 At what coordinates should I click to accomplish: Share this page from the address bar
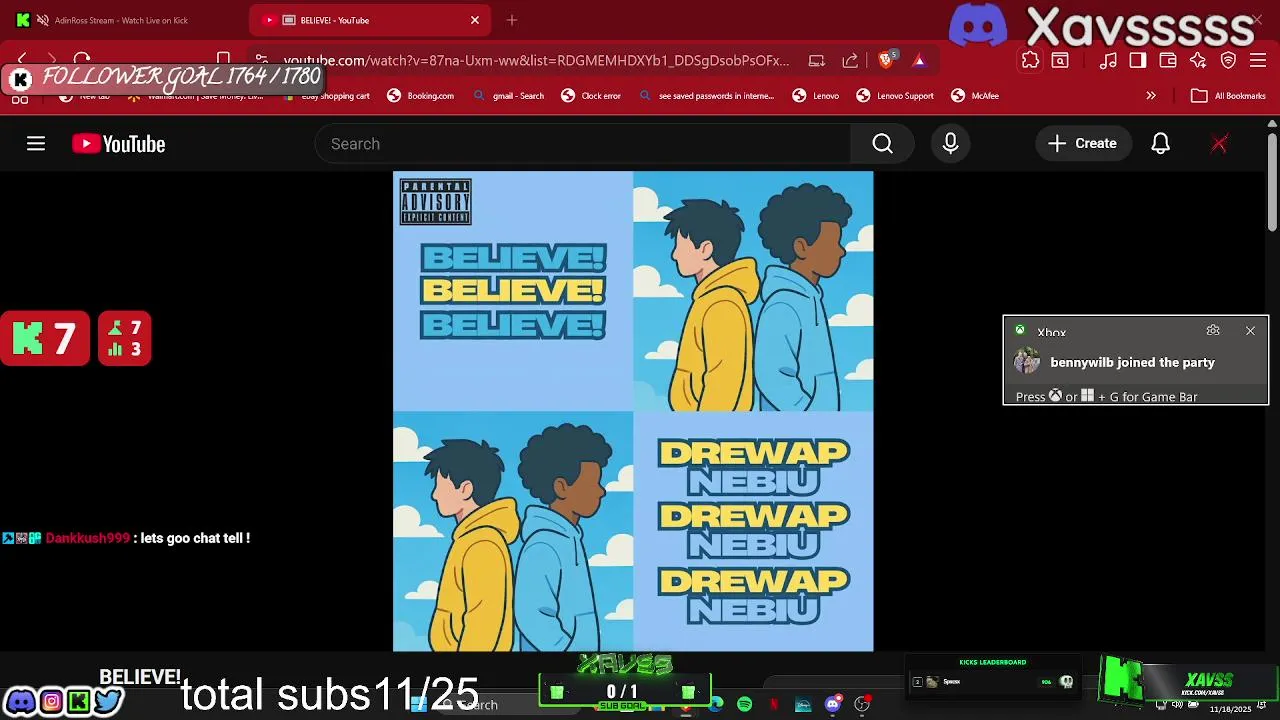click(x=850, y=60)
